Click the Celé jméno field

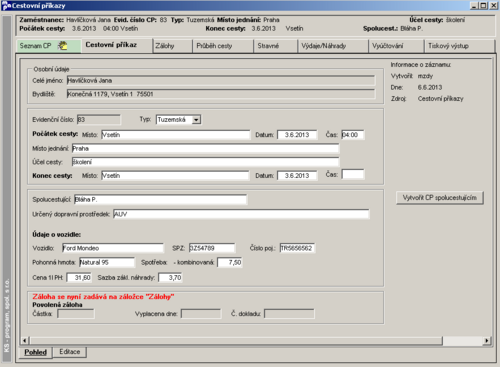[x=221, y=80]
